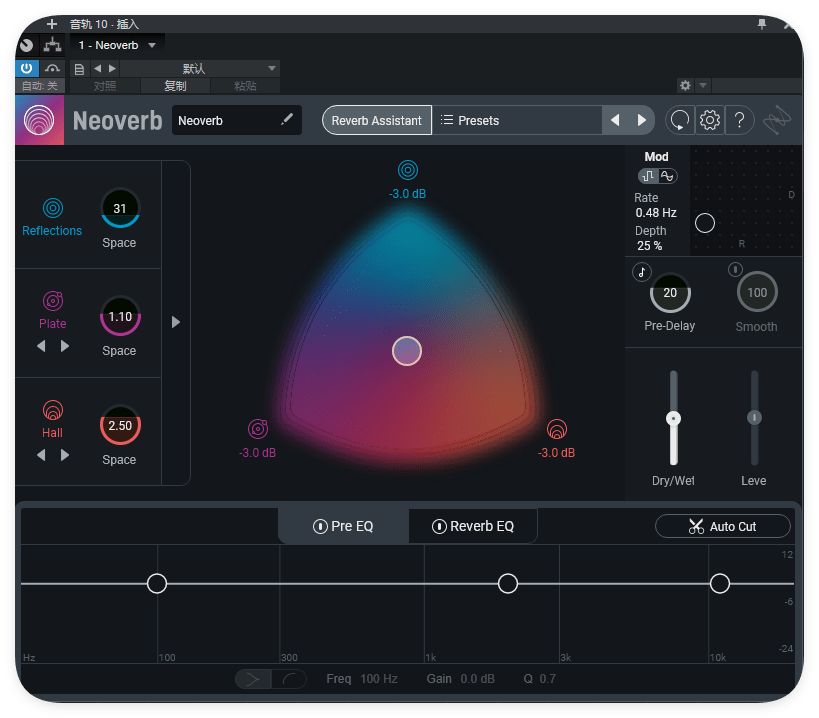Click the Hall engine icon in left panel
819x718 pixels.
(x=53, y=410)
